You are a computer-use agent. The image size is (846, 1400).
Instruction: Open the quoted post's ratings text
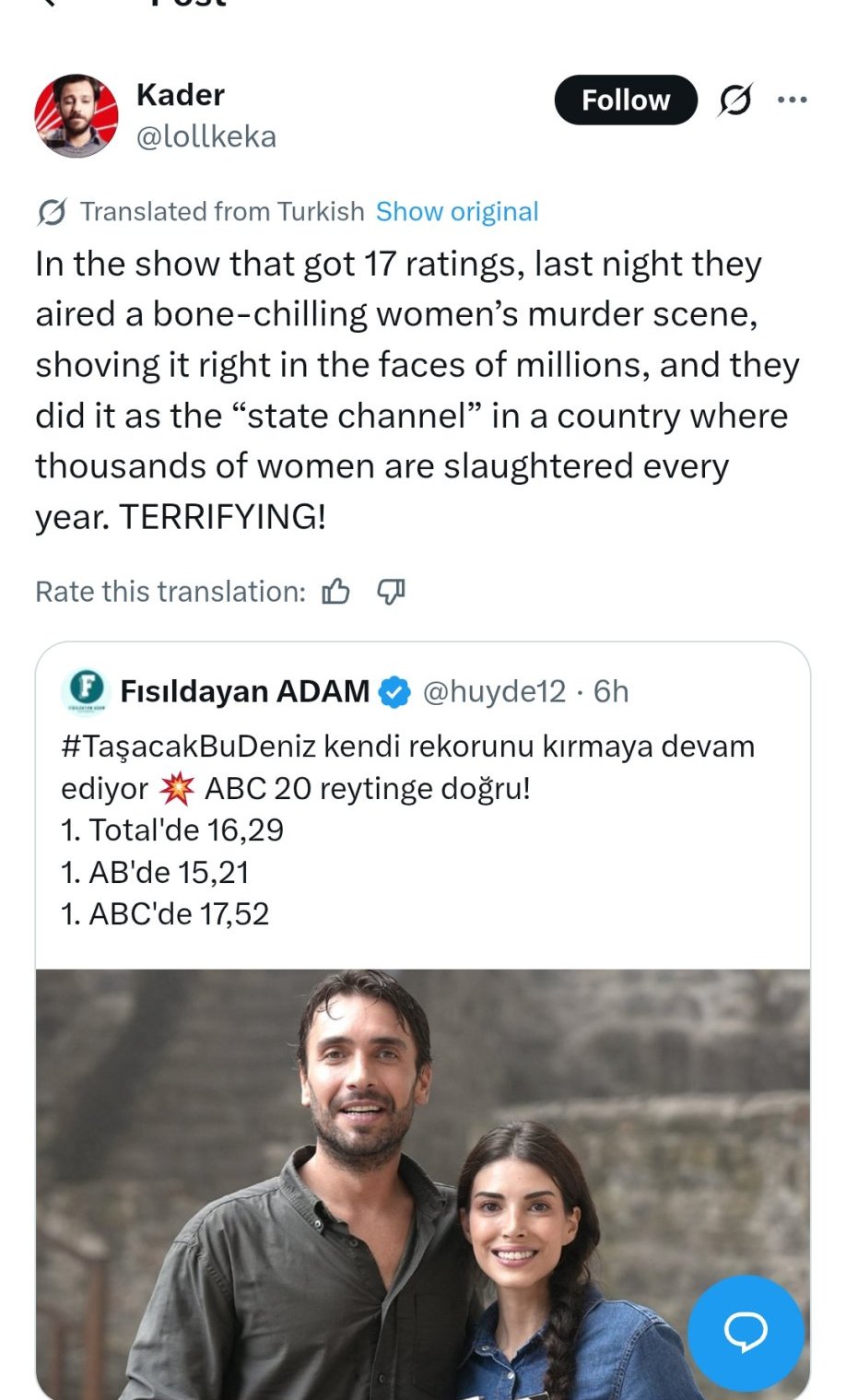172,872
